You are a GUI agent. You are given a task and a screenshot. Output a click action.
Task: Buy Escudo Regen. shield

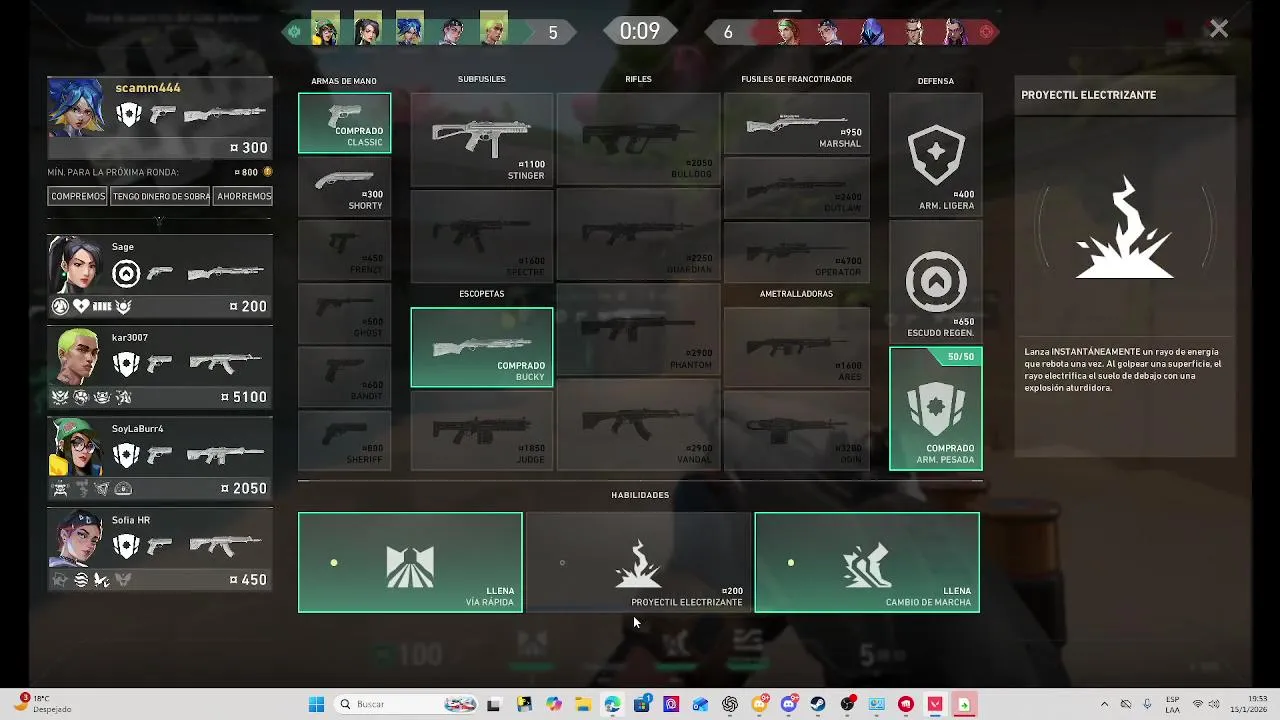point(935,282)
